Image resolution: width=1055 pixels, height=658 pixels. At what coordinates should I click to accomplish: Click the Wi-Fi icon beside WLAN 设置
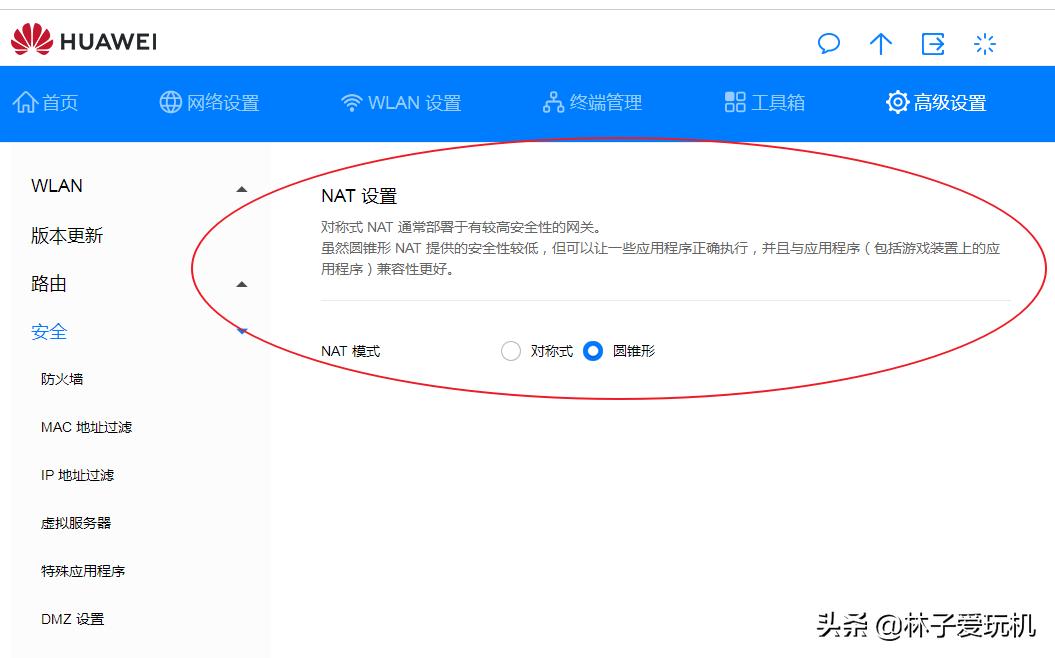click(353, 101)
